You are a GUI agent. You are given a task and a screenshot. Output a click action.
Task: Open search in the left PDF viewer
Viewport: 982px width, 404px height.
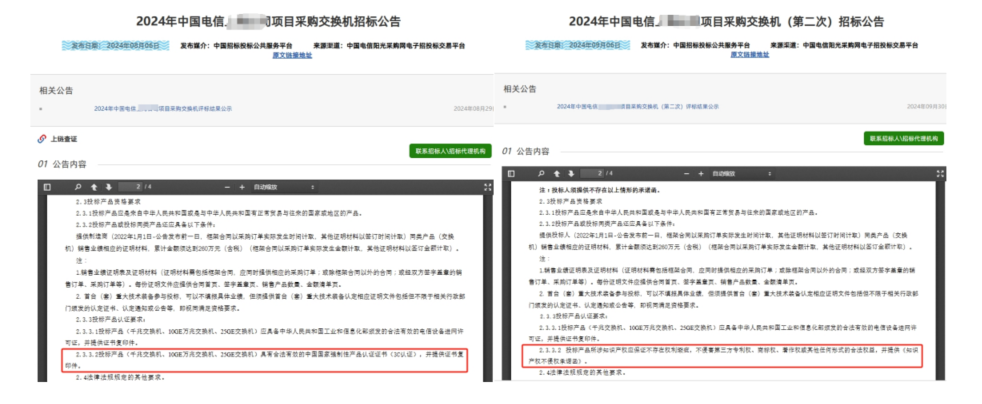(x=78, y=187)
